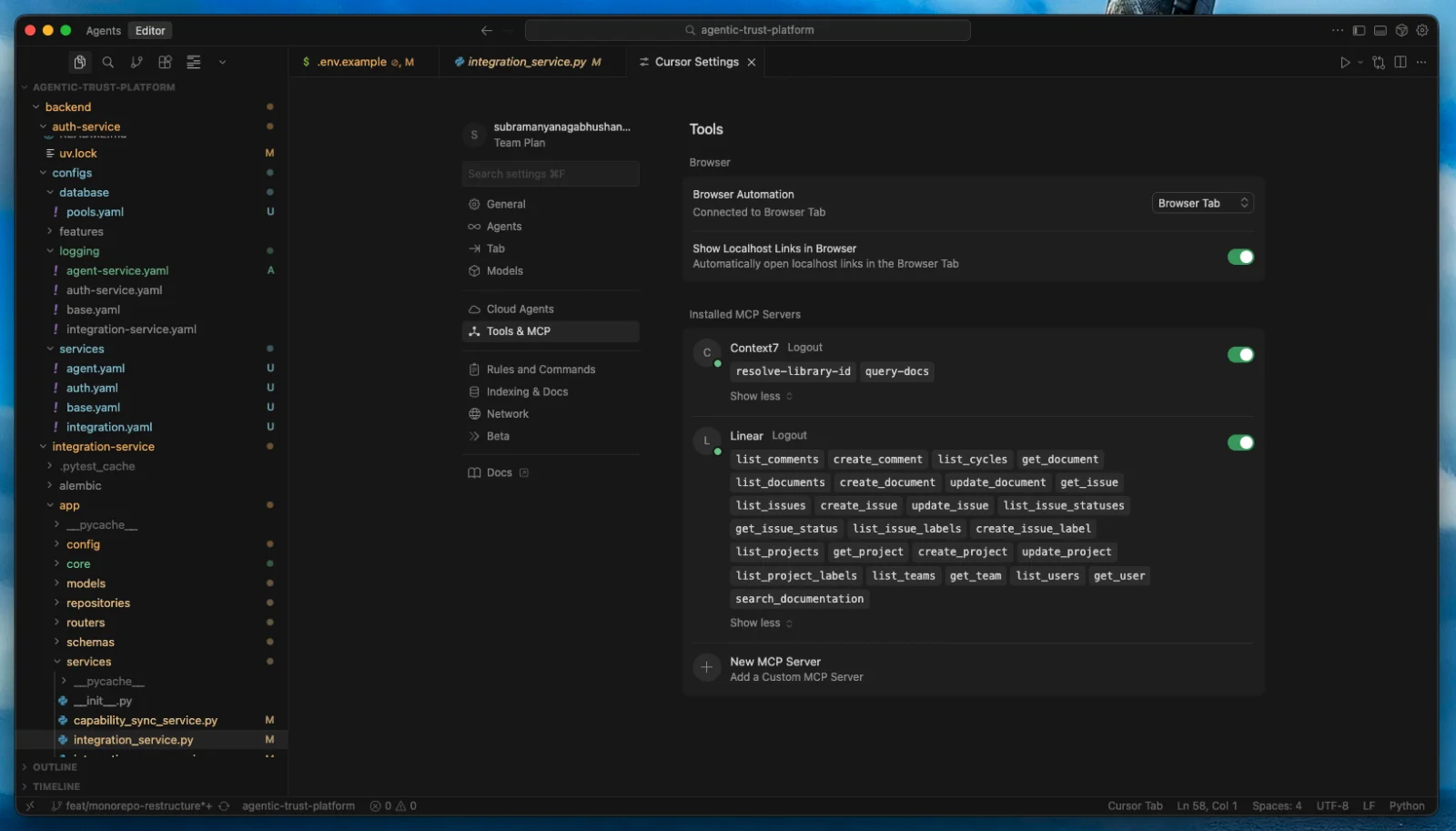Expand the TIMELINE section
The height and width of the screenshot is (831, 1456).
point(56,786)
